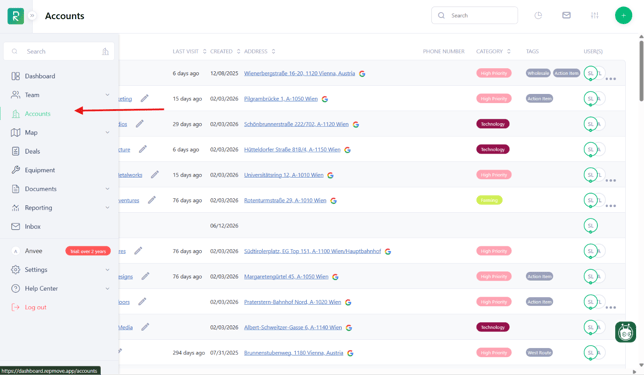Expand the Documents menu chevron
Screen dimensions: 644x375
click(x=107, y=189)
